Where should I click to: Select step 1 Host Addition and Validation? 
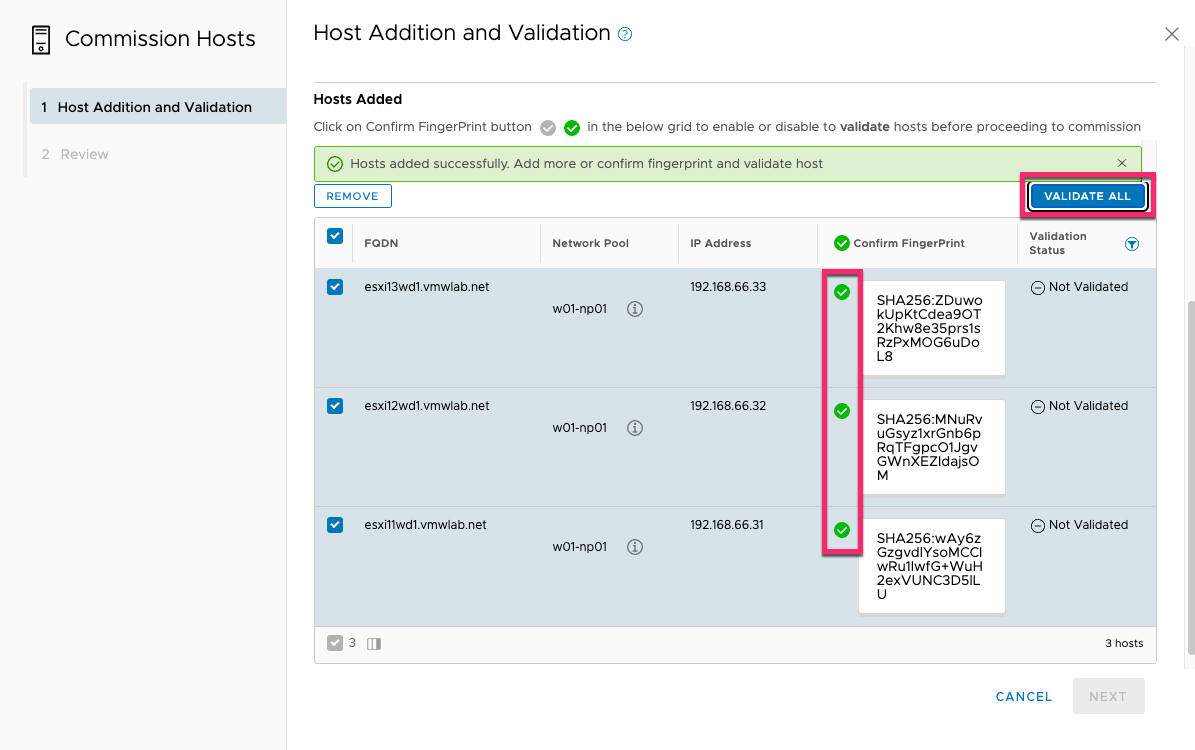click(158, 107)
